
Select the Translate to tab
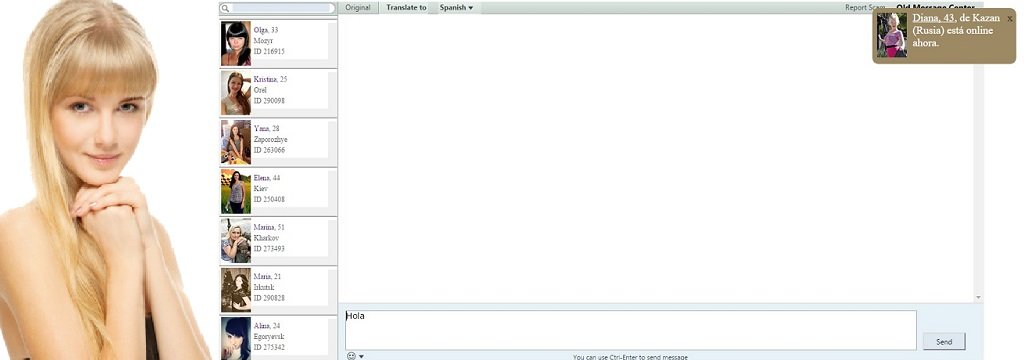(x=406, y=8)
